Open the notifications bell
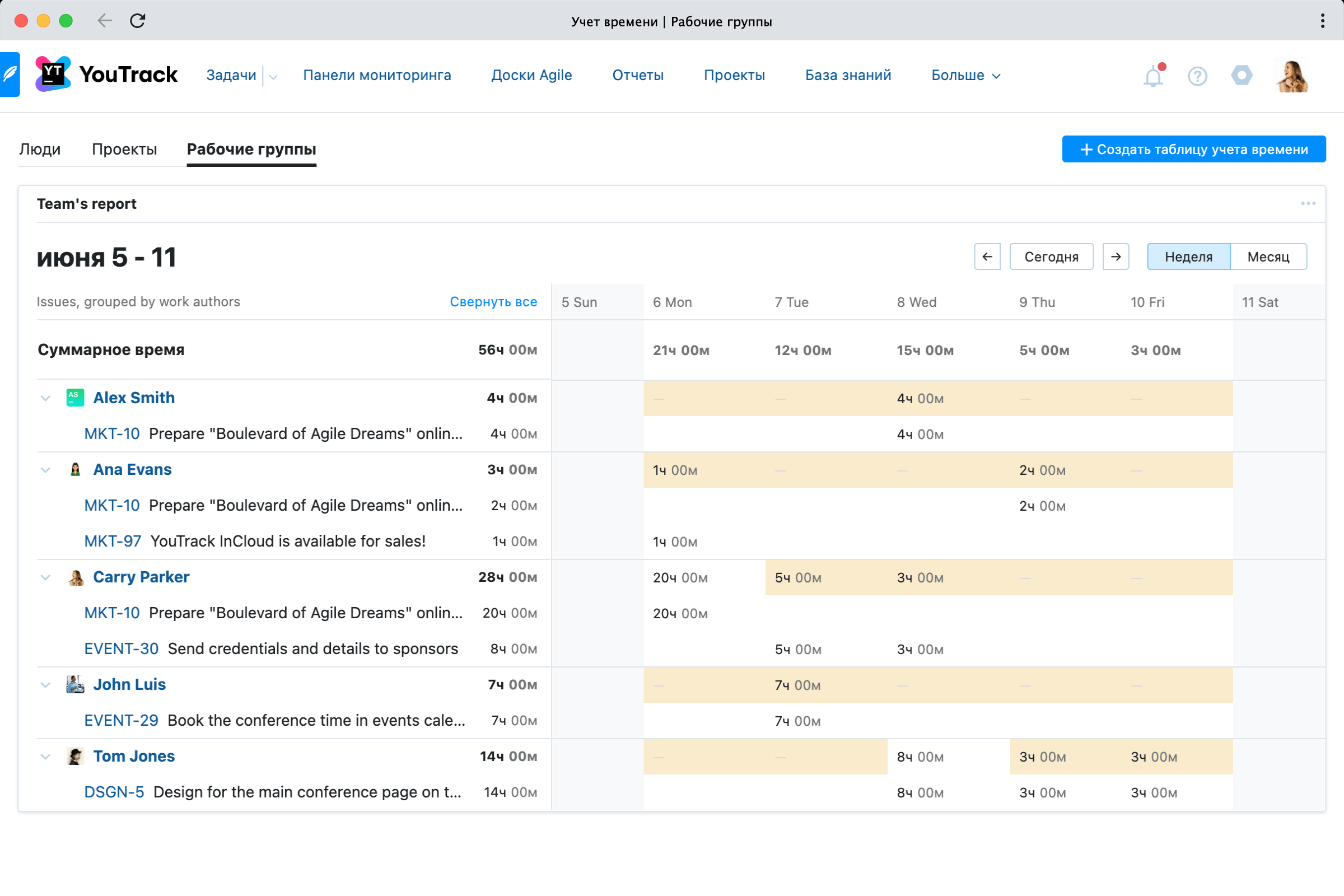The height and width of the screenshot is (896, 1344). click(x=1153, y=76)
